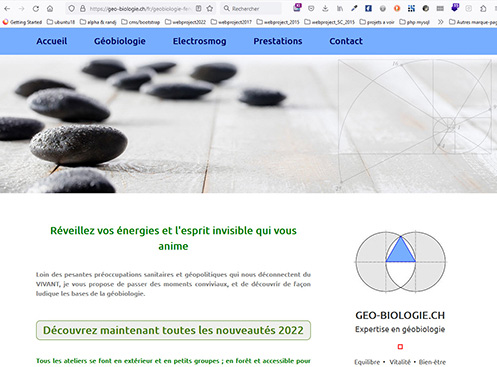Open the Autres marque-pages folder
This screenshot has height=367, width=497.
pyautogui.click(x=473, y=22)
